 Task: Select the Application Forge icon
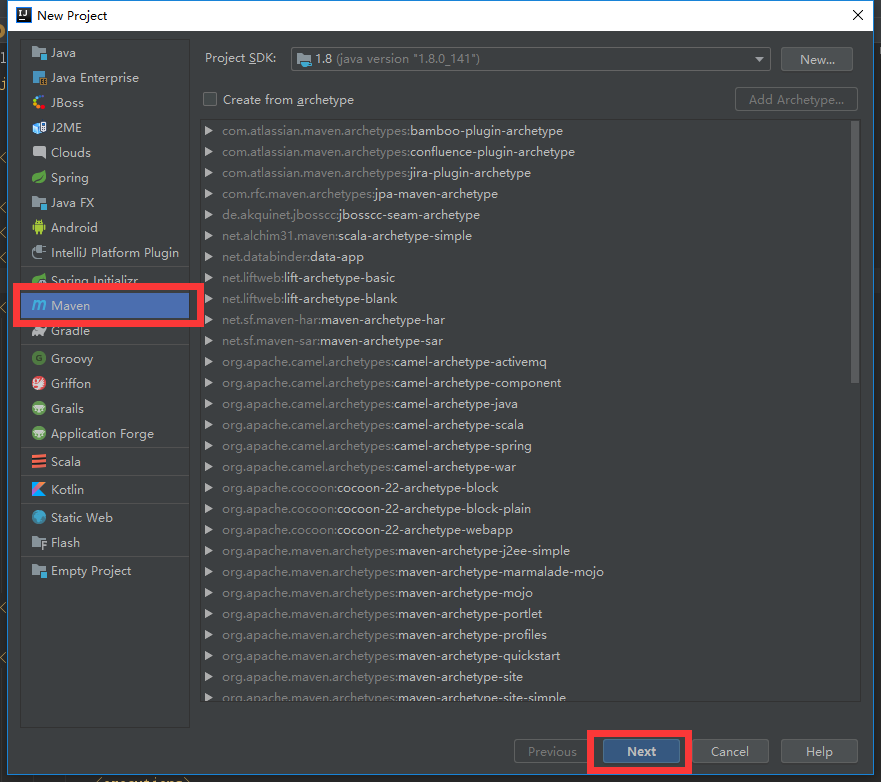(x=39, y=433)
